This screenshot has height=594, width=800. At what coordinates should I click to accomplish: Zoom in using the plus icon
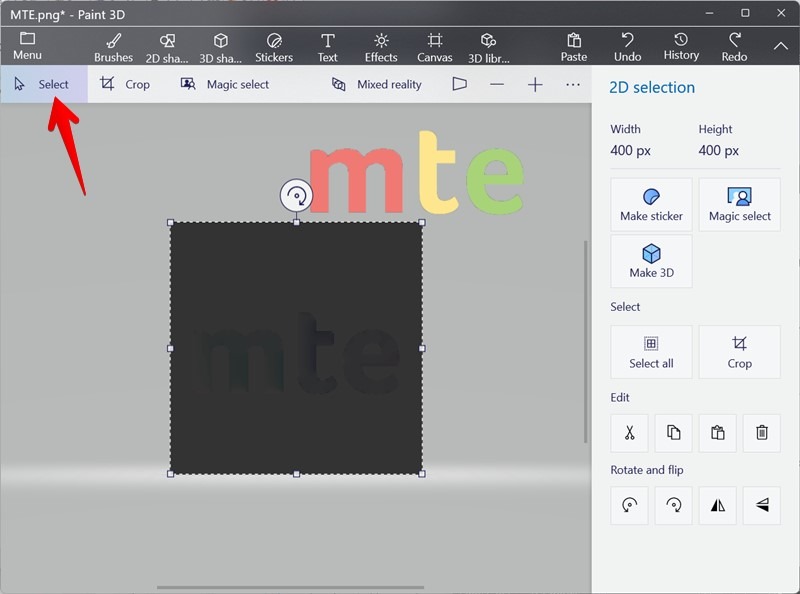click(x=536, y=84)
